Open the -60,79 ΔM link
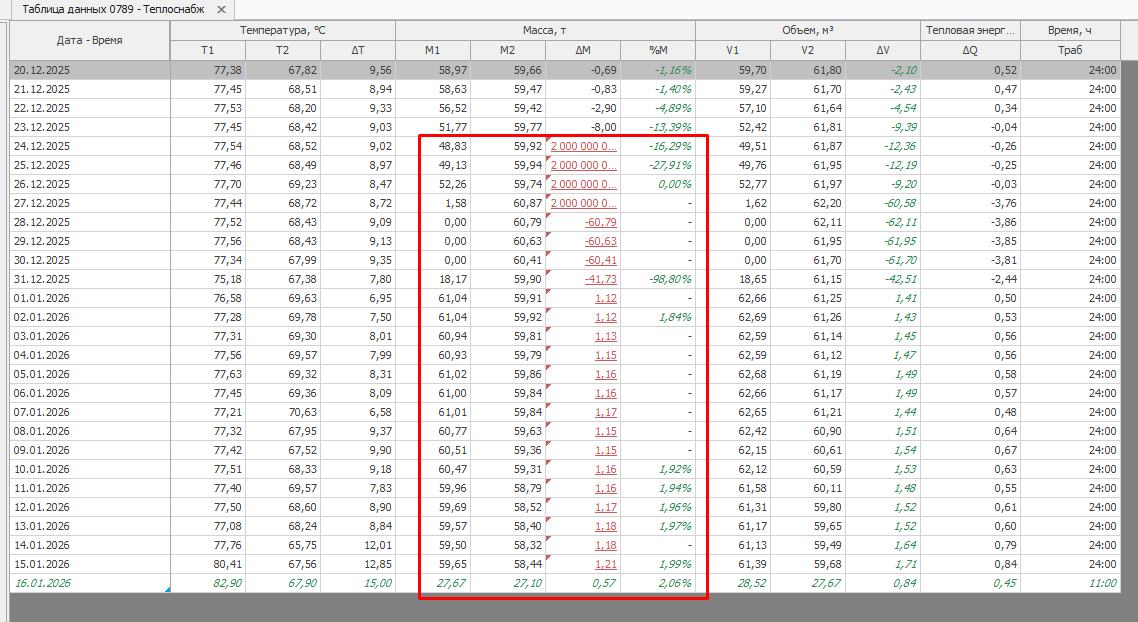Screen dimensions: 1138x622 (600, 222)
